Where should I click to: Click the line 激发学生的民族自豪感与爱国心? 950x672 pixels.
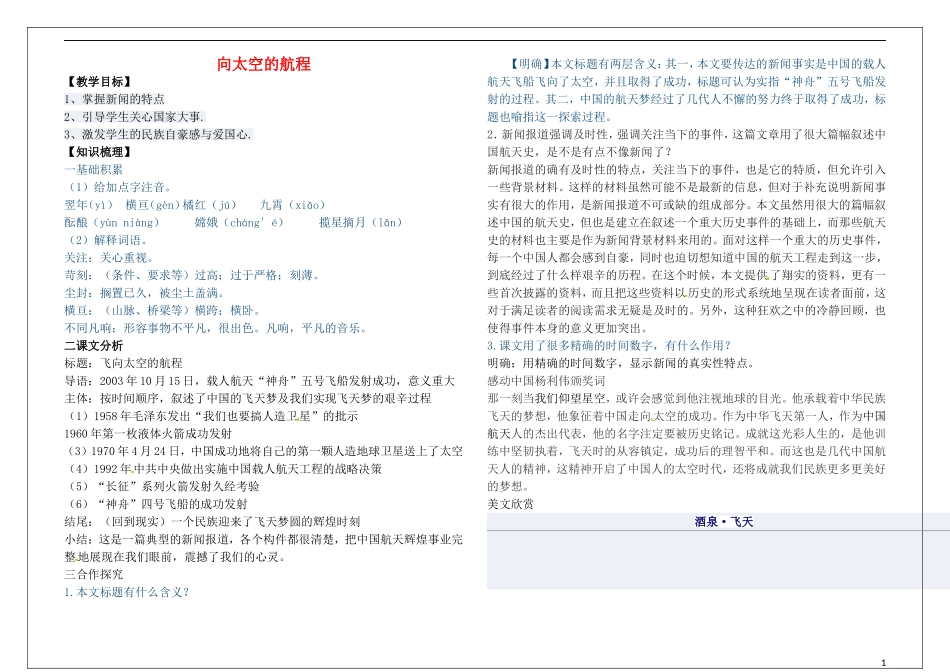(x=158, y=134)
